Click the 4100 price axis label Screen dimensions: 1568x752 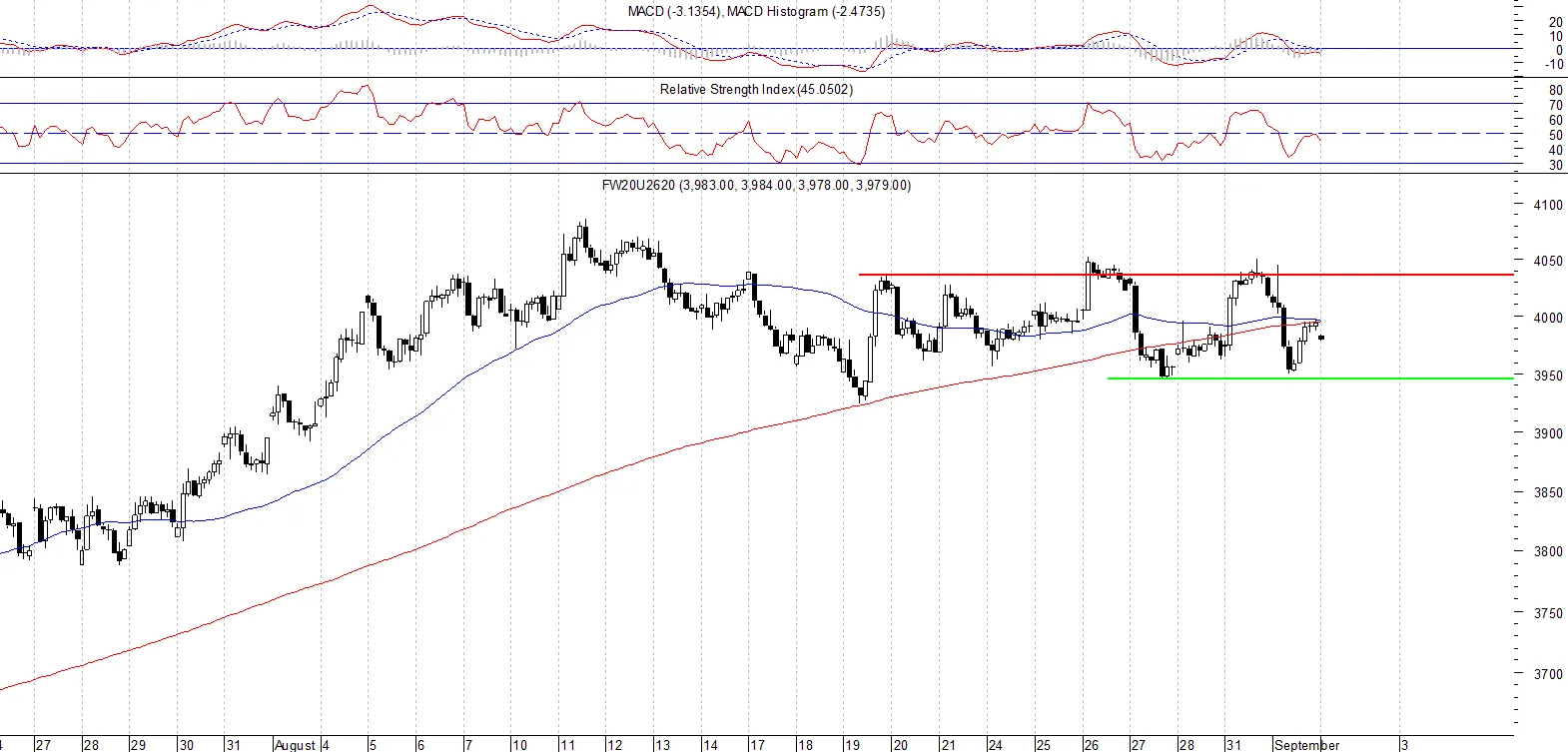tap(1548, 205)
